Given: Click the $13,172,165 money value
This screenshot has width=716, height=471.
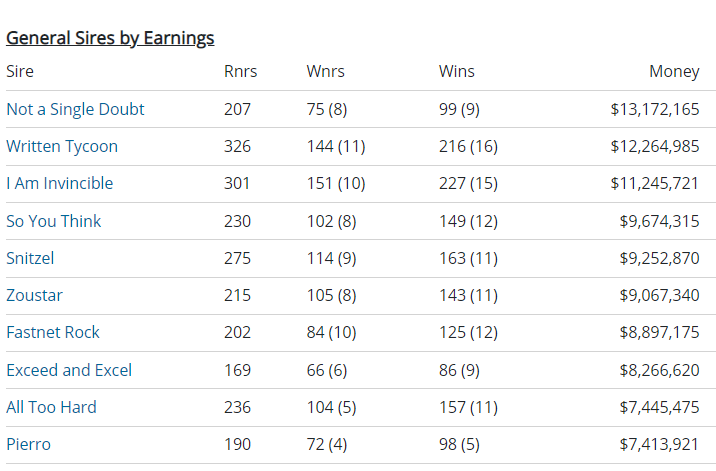Looking at the screenshot, I should pos(655,109).
